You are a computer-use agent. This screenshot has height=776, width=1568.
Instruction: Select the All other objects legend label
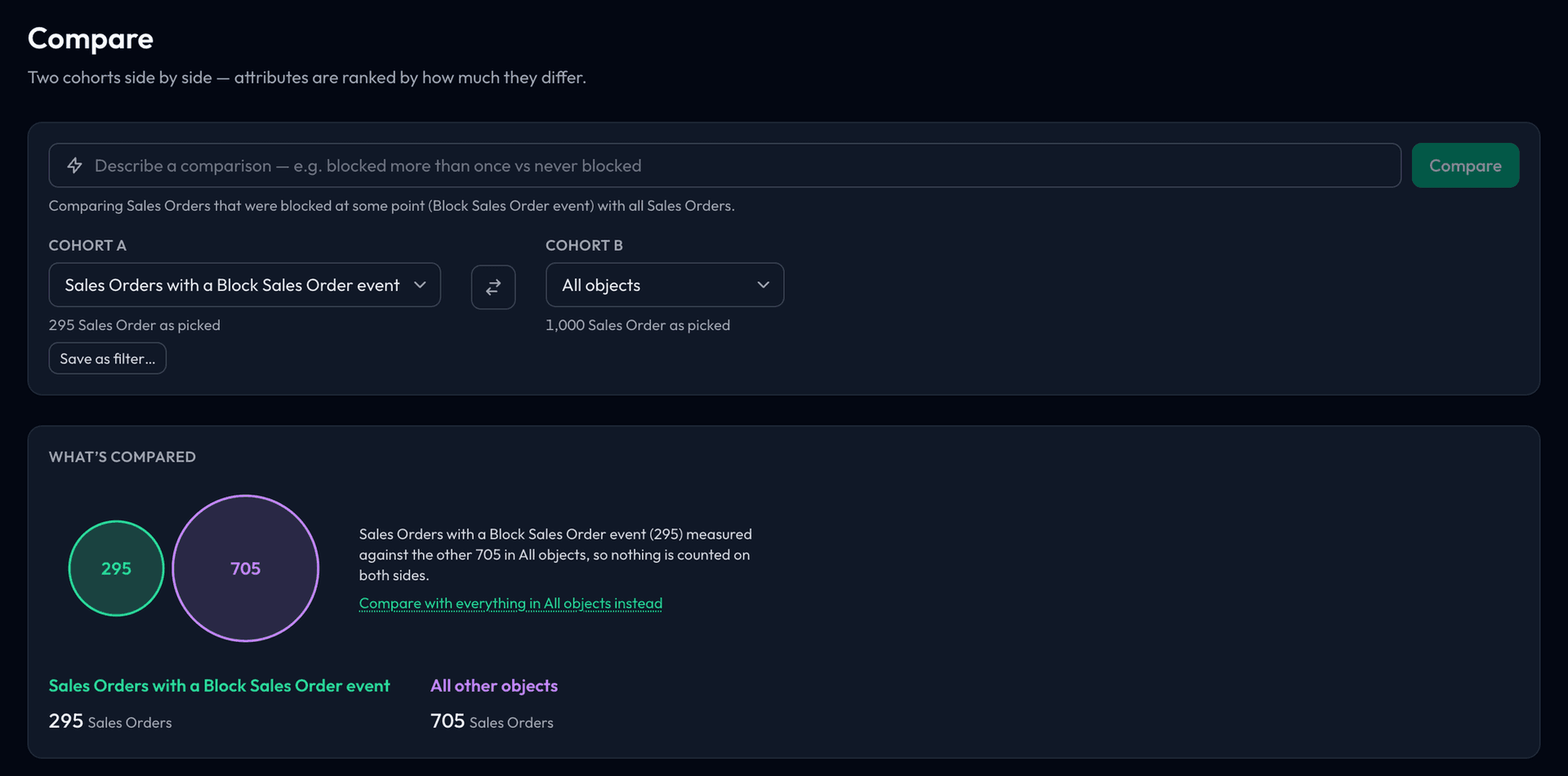(494, 686)
